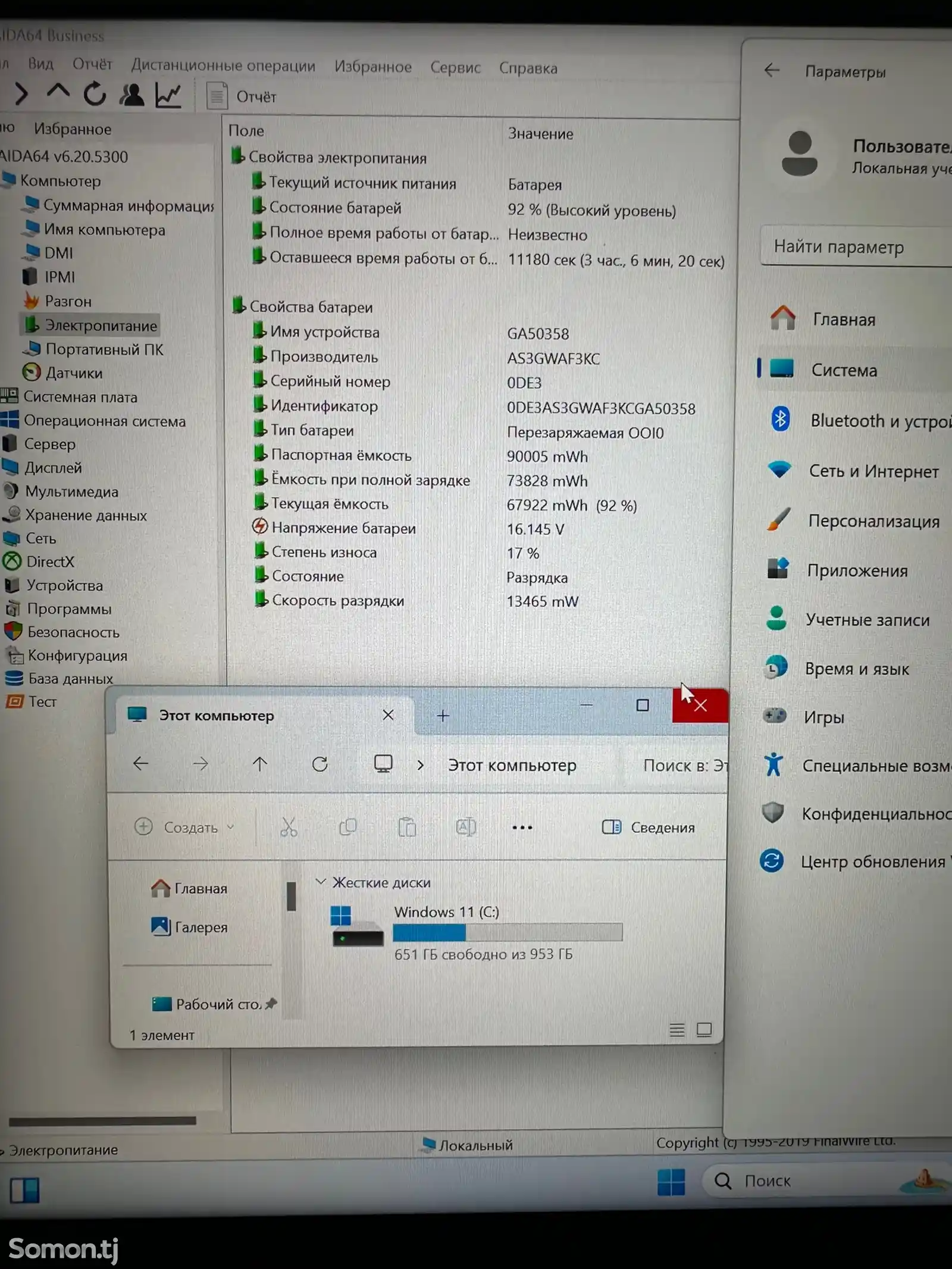952x1269 pixels.
Task: Open the Избранное menu in AIDA64
Action: 373,67
